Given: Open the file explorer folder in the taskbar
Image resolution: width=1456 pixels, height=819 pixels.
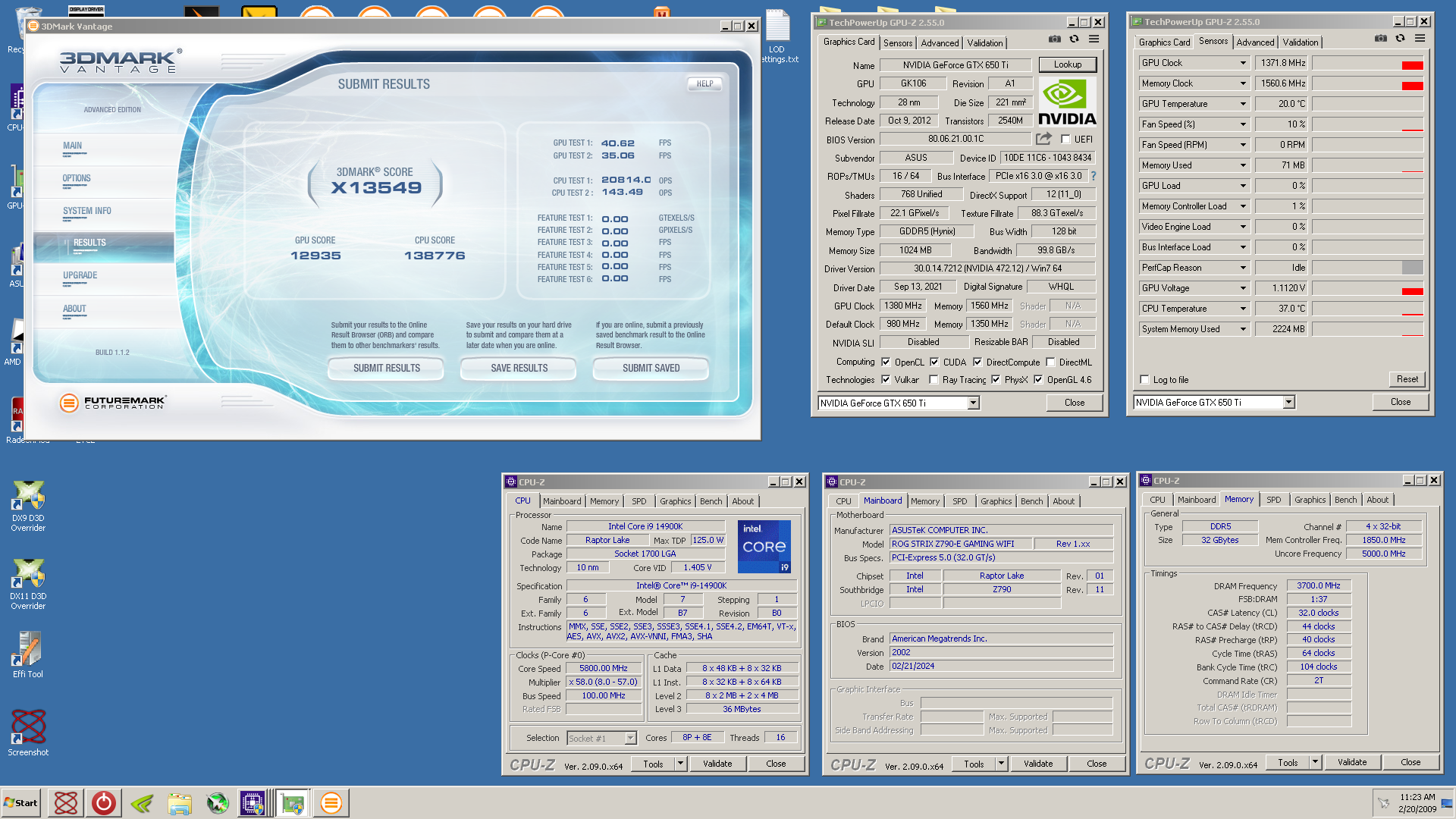Looking at the screenshot, I should coord(179,802).
